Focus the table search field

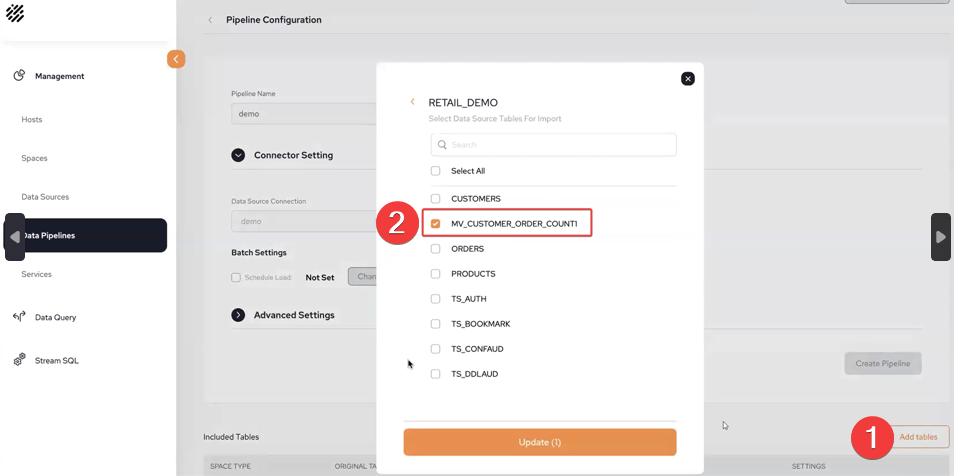tap(554, 145)
